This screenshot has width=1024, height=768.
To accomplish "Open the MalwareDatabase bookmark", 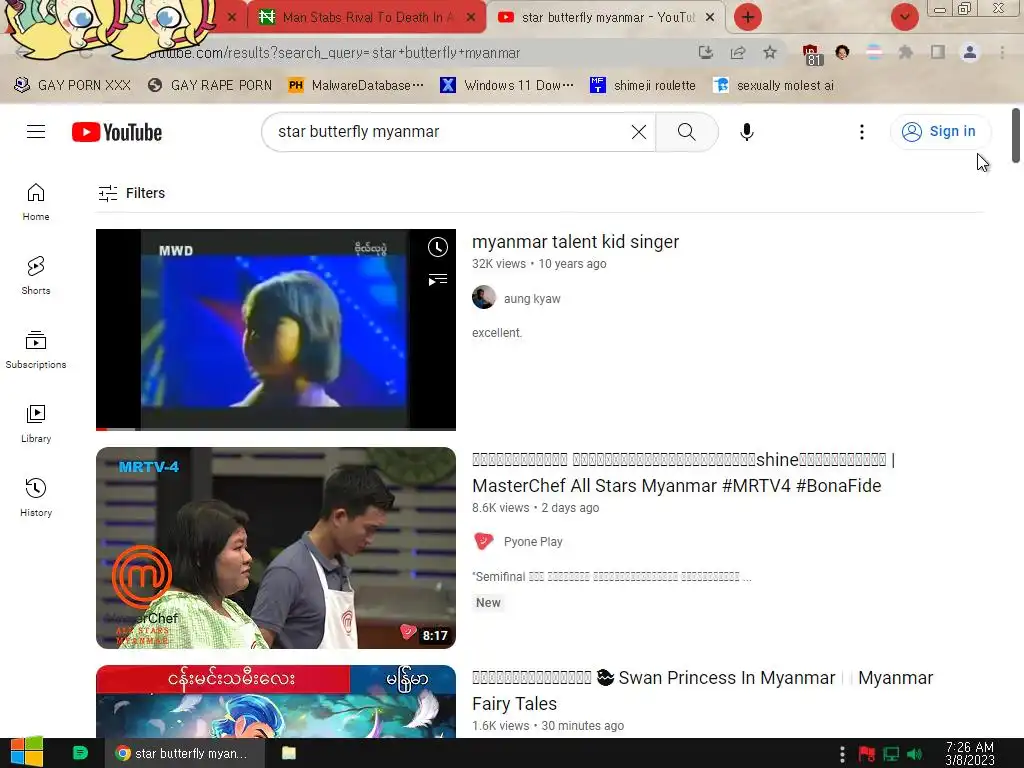I will (356, 85).
